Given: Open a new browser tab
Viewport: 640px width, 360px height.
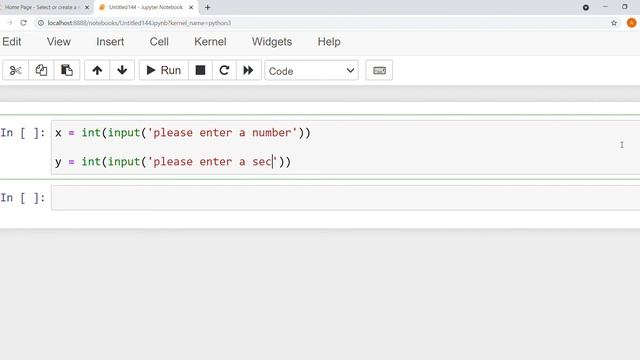Looking at the screenshot, I should (x=208, y=7).
